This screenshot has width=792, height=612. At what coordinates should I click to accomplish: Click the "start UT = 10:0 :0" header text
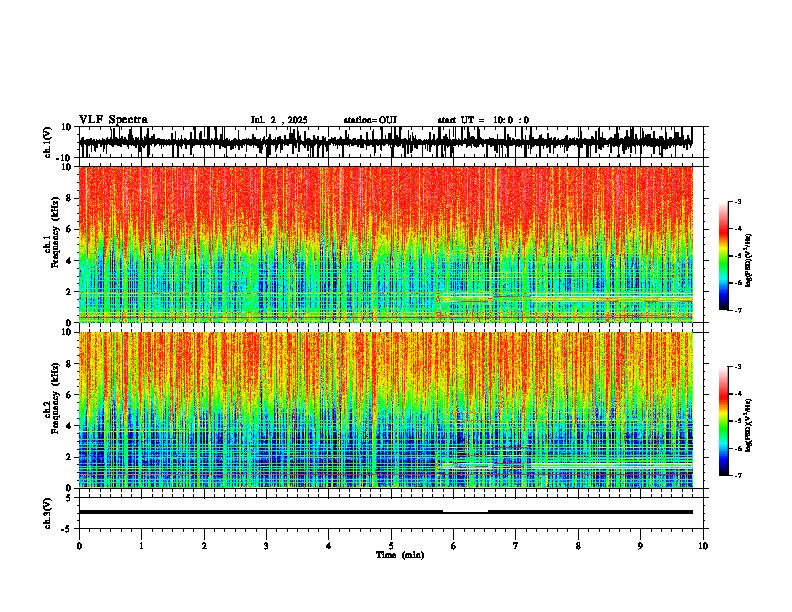pyautogui.click(x=483, y=120)
